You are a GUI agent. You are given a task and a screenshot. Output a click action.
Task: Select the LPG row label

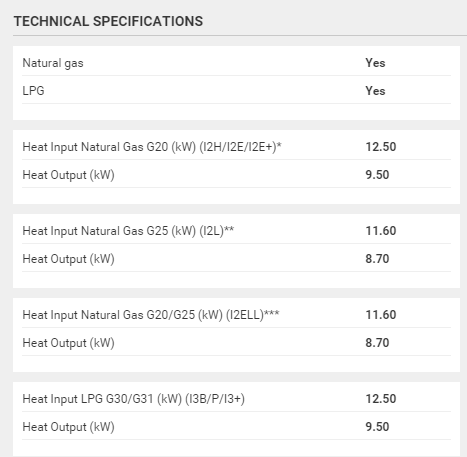pyautogui.click(x=33, y=91)
